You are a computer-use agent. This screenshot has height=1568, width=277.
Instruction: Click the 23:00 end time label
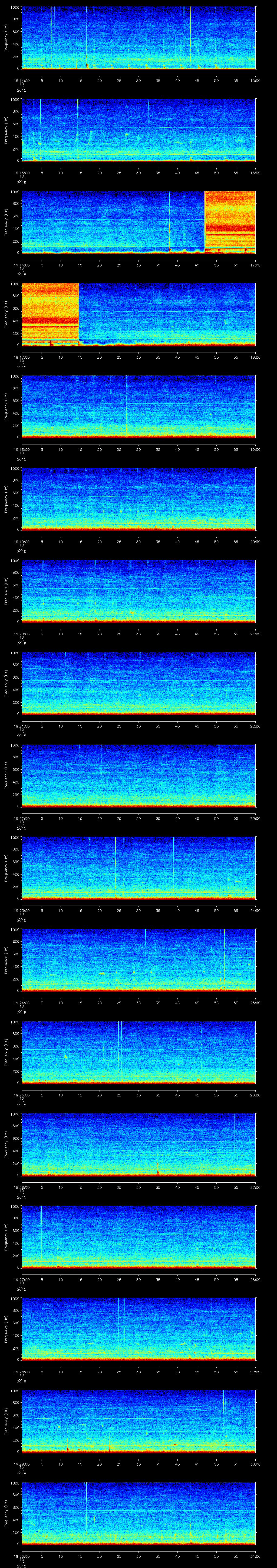255,818
